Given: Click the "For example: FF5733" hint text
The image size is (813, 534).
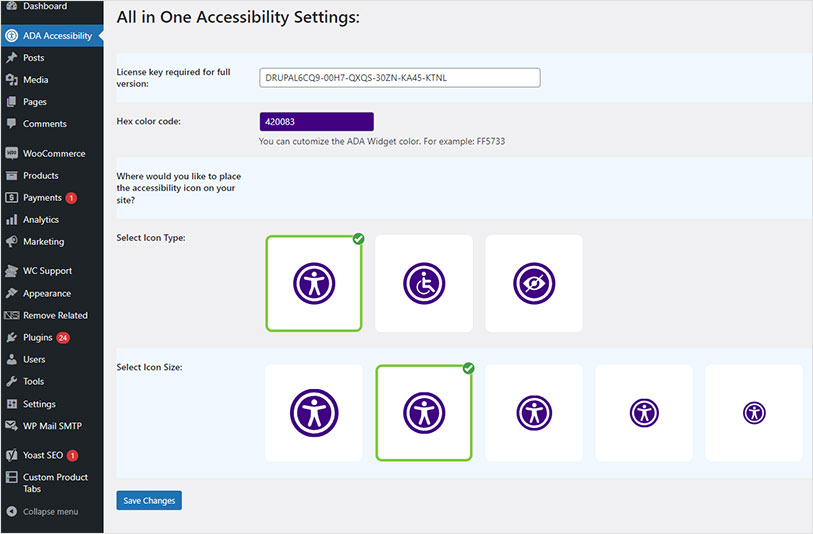Looking at the screenshot, I should point(464,141).
